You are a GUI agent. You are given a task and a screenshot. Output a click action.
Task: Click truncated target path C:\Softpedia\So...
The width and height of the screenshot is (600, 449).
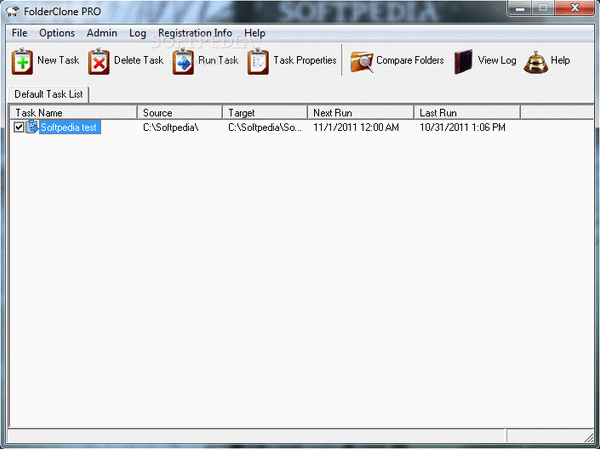265,127
